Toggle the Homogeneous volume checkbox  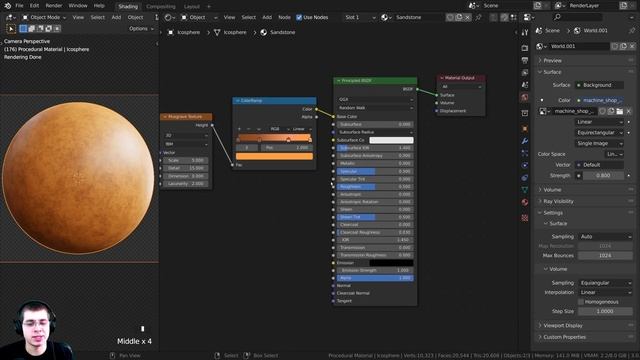point(581,302)
